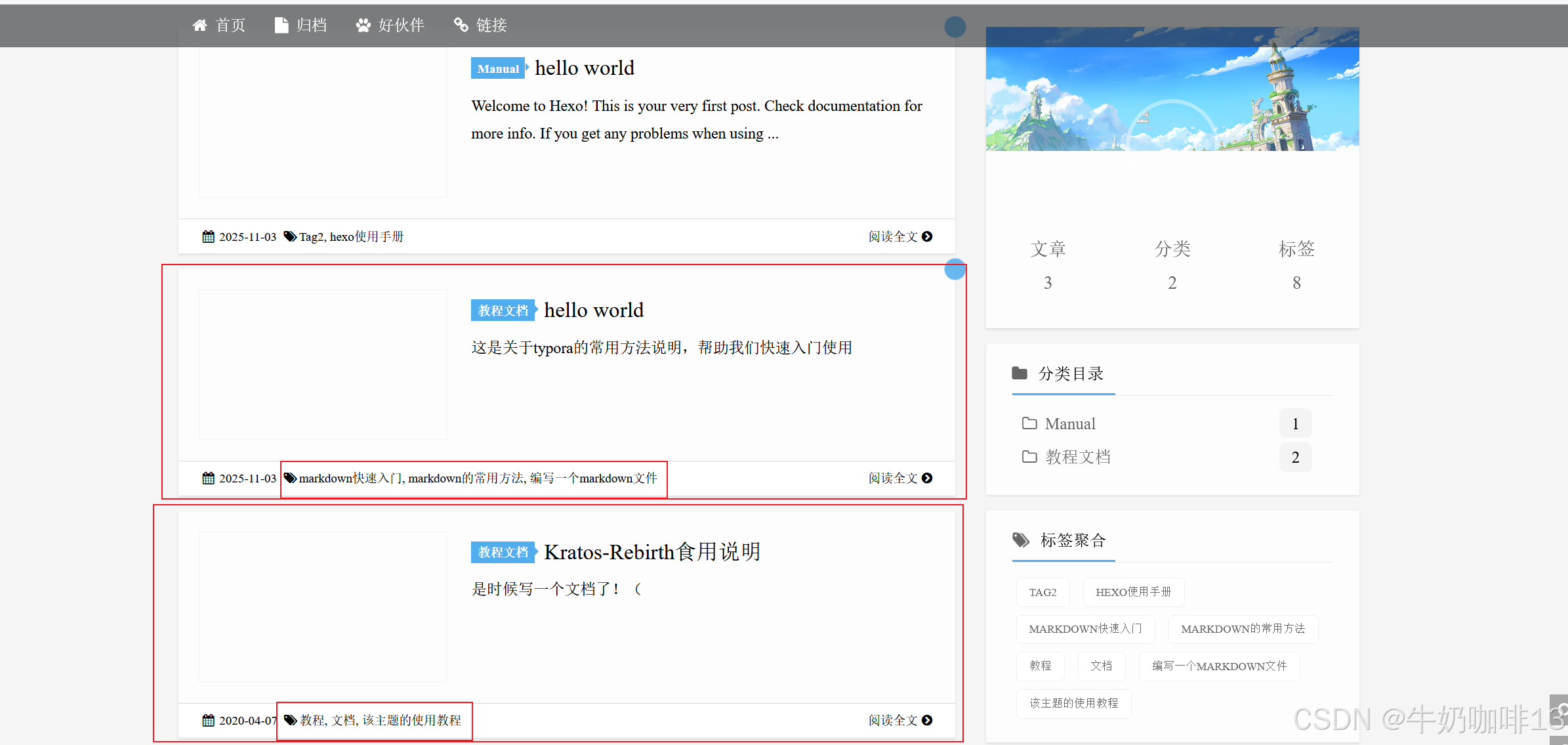Click the folder icon beside 教程文档 category

tap(1029, 457)
